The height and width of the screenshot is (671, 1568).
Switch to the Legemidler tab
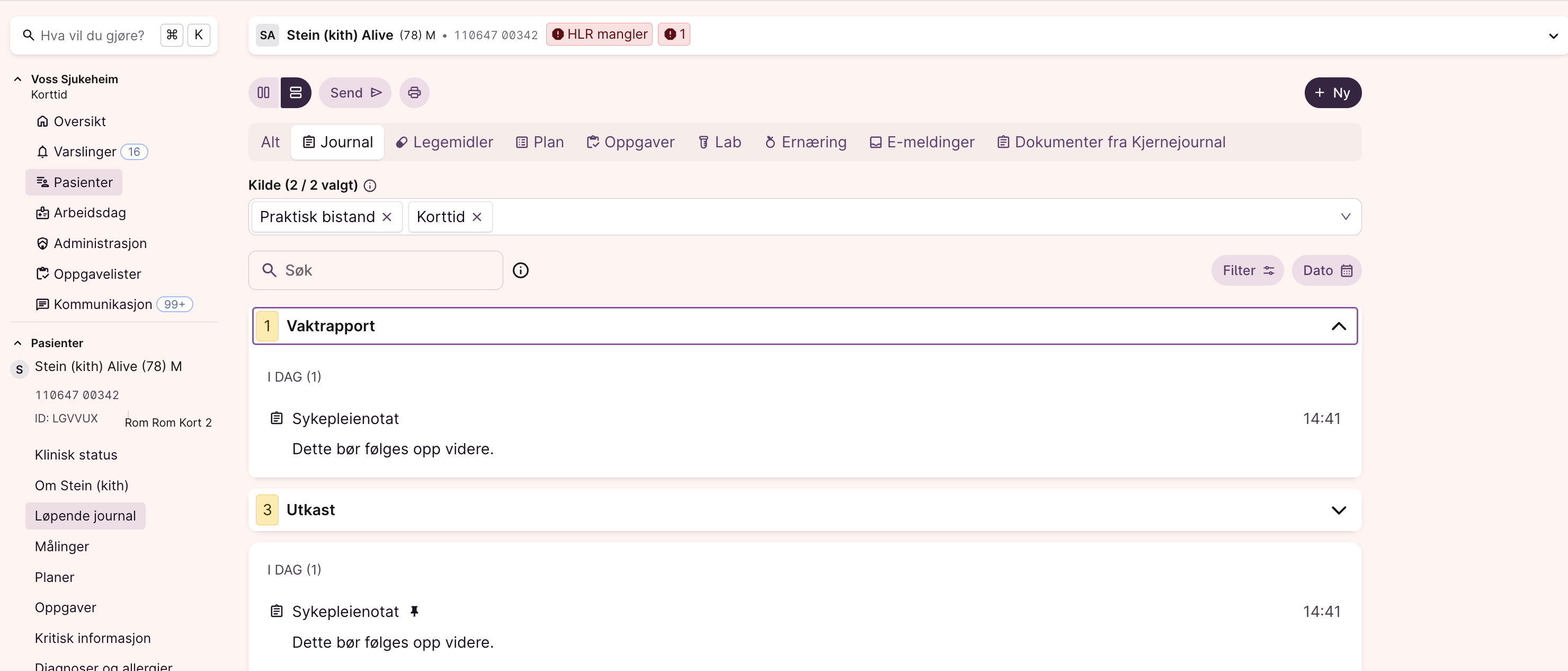point(444,143)
